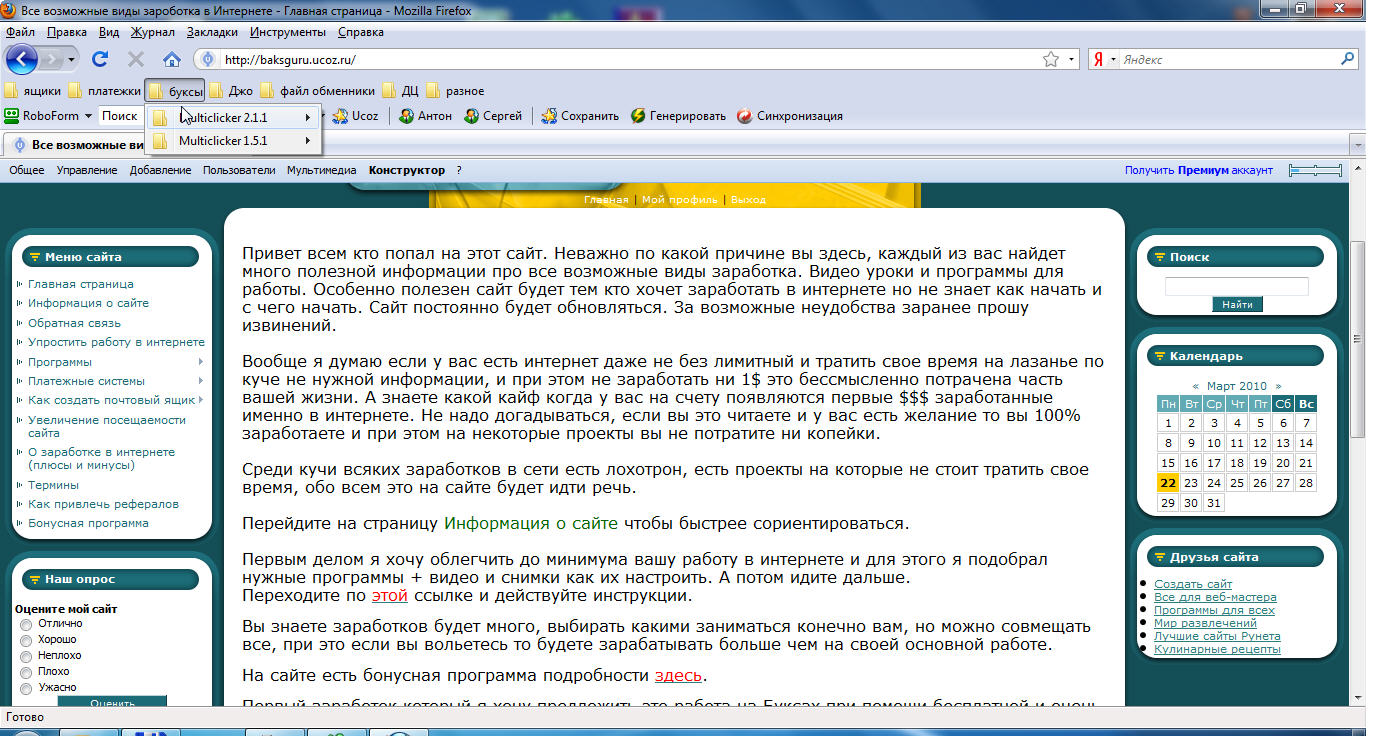Viewport: 1382px width, 744px height.
Task: Open the Журнал menu
Action: 153,32
